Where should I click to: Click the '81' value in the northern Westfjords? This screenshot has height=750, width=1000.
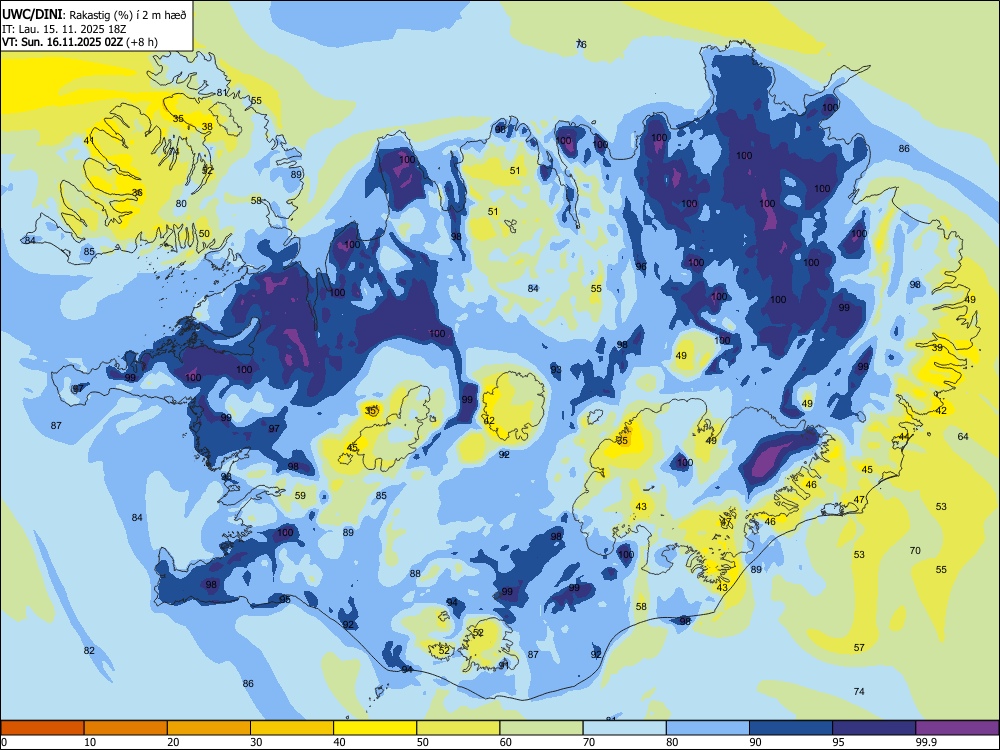tap(222, 92)
